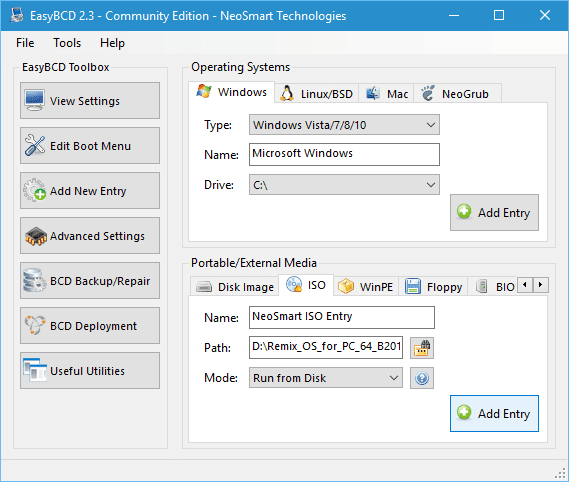Open BCD Backup/Repair
The width and height of the screenshot is (569, 482).
(90, 281)
